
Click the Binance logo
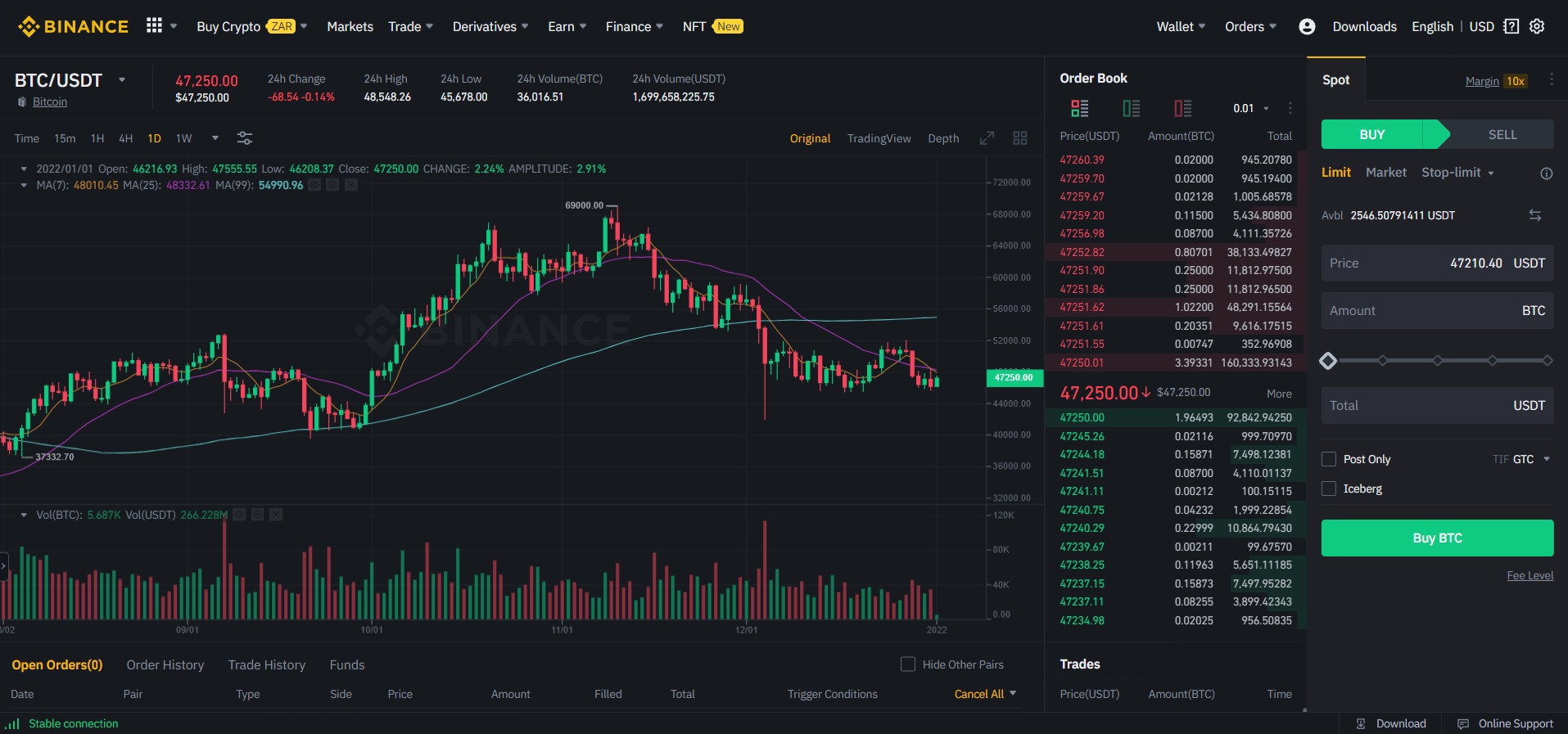73,26
